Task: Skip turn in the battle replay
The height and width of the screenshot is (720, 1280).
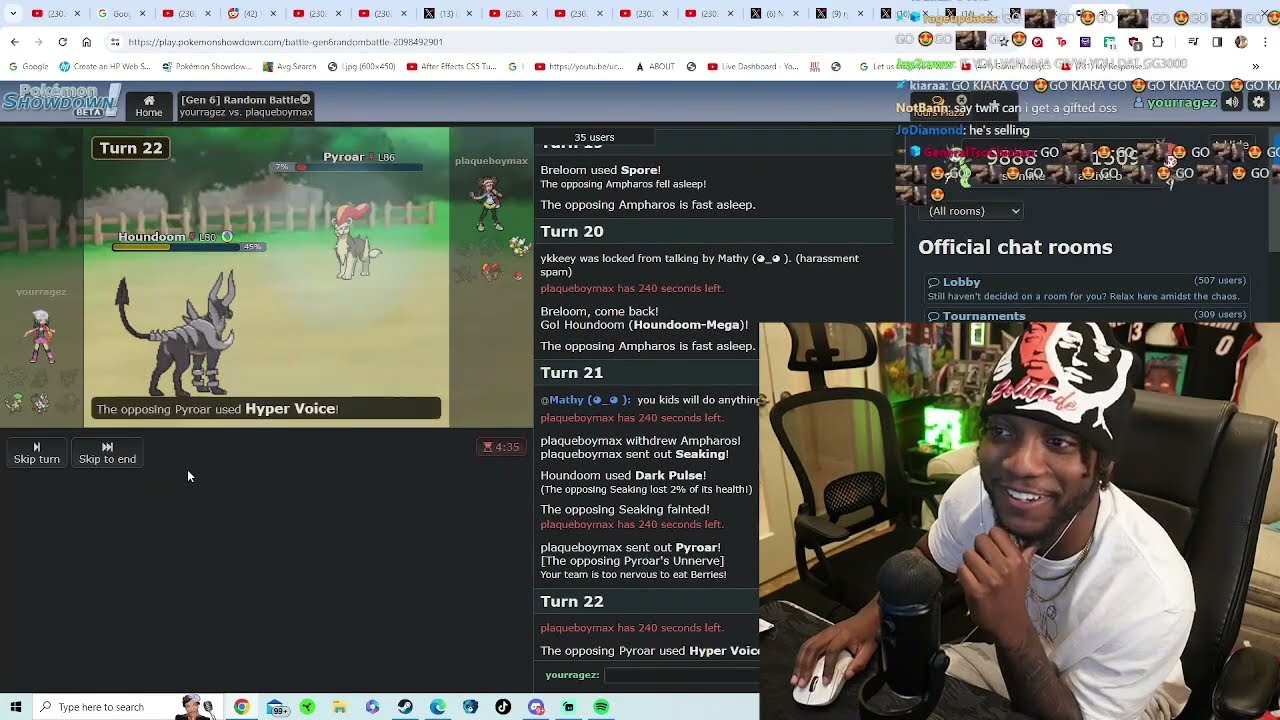Action: coord(37,453)
